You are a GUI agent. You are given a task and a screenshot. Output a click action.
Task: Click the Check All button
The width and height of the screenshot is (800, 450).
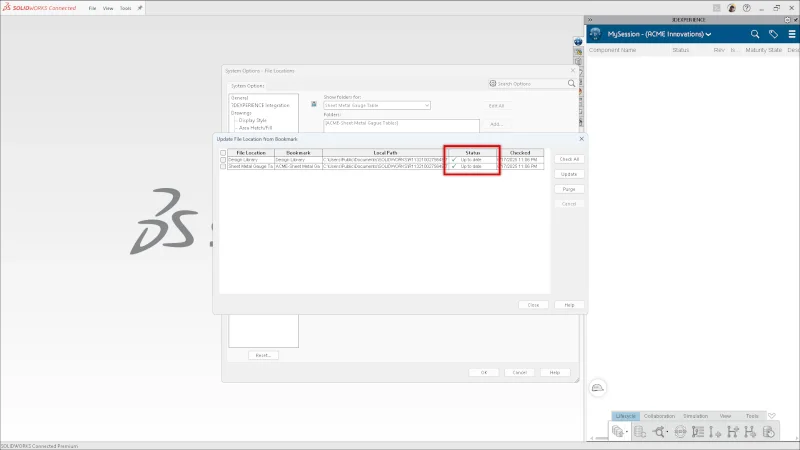(569, 159)
